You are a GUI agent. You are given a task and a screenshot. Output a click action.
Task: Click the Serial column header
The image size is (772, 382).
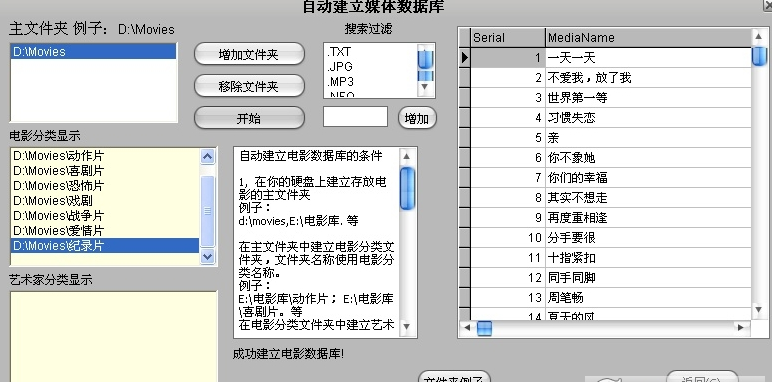click(508, 38)
